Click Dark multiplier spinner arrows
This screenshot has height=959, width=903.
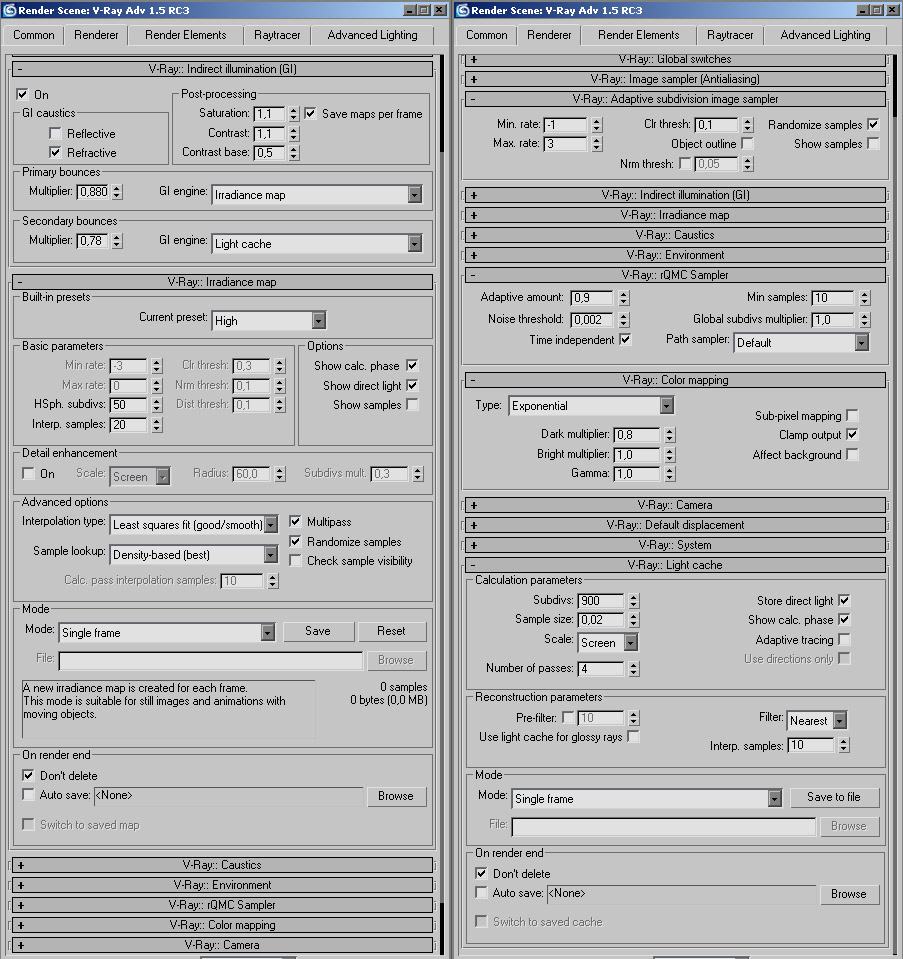pos(670,435)
